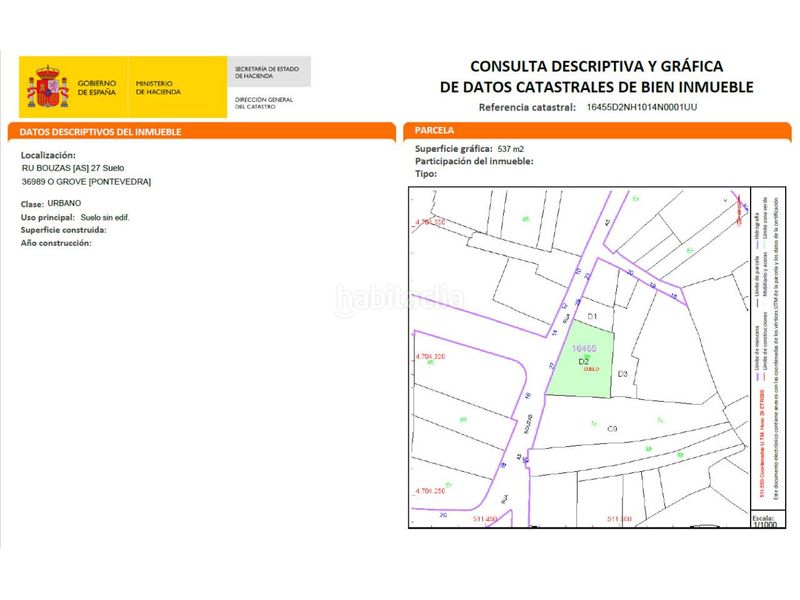Image resolution: width=800 pixels, height=600 pixels.
Task: Click the "511.450" coordinate label
Action: pyautogui.click(x=485, y=518)
